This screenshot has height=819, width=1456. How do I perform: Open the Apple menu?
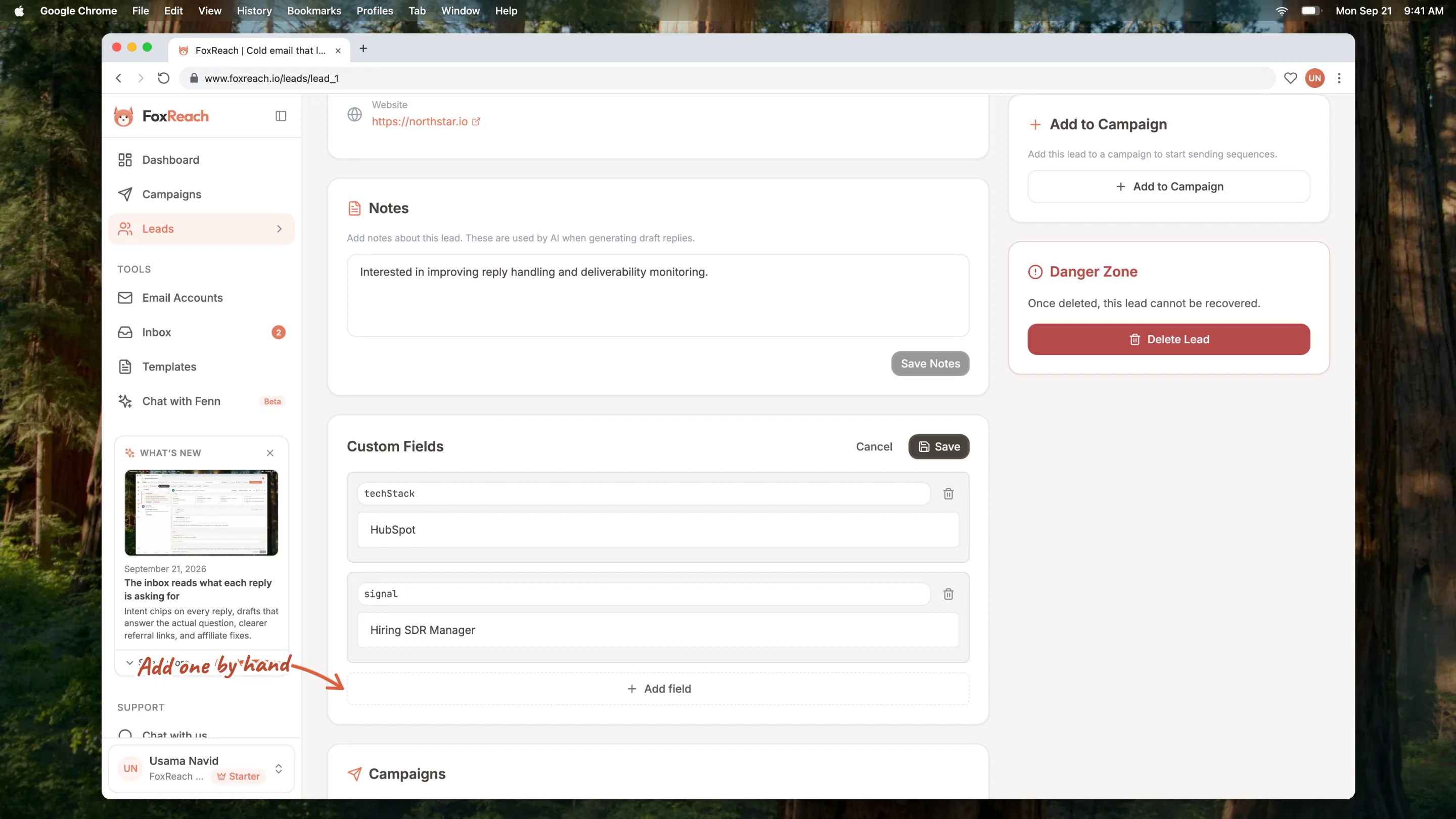pyautogui.click(x=19, y=11)
